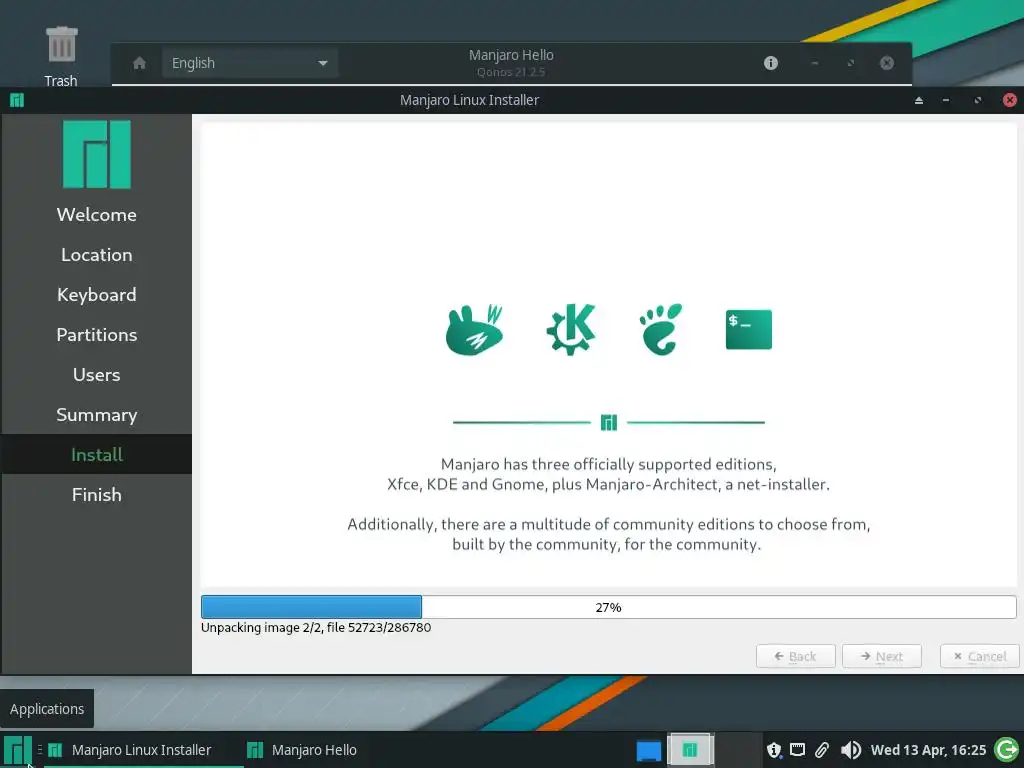Select the Install step in sidebar
The height and width of the screenshot is (768, 1024).
pyautogui.click(x=97, y=455)
